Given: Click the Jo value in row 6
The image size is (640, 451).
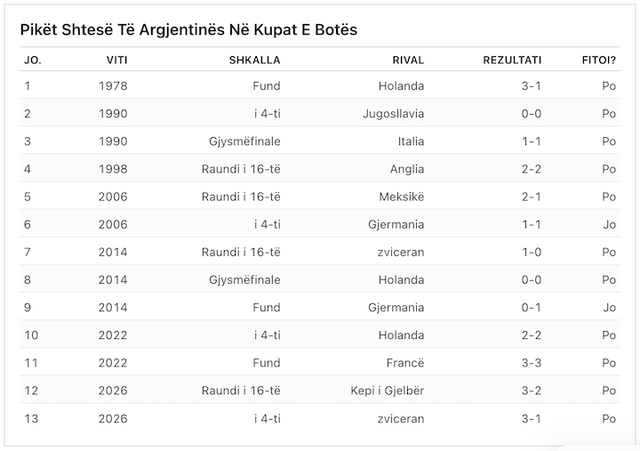Looking at the screenshot, I should [x=609, y=224].
